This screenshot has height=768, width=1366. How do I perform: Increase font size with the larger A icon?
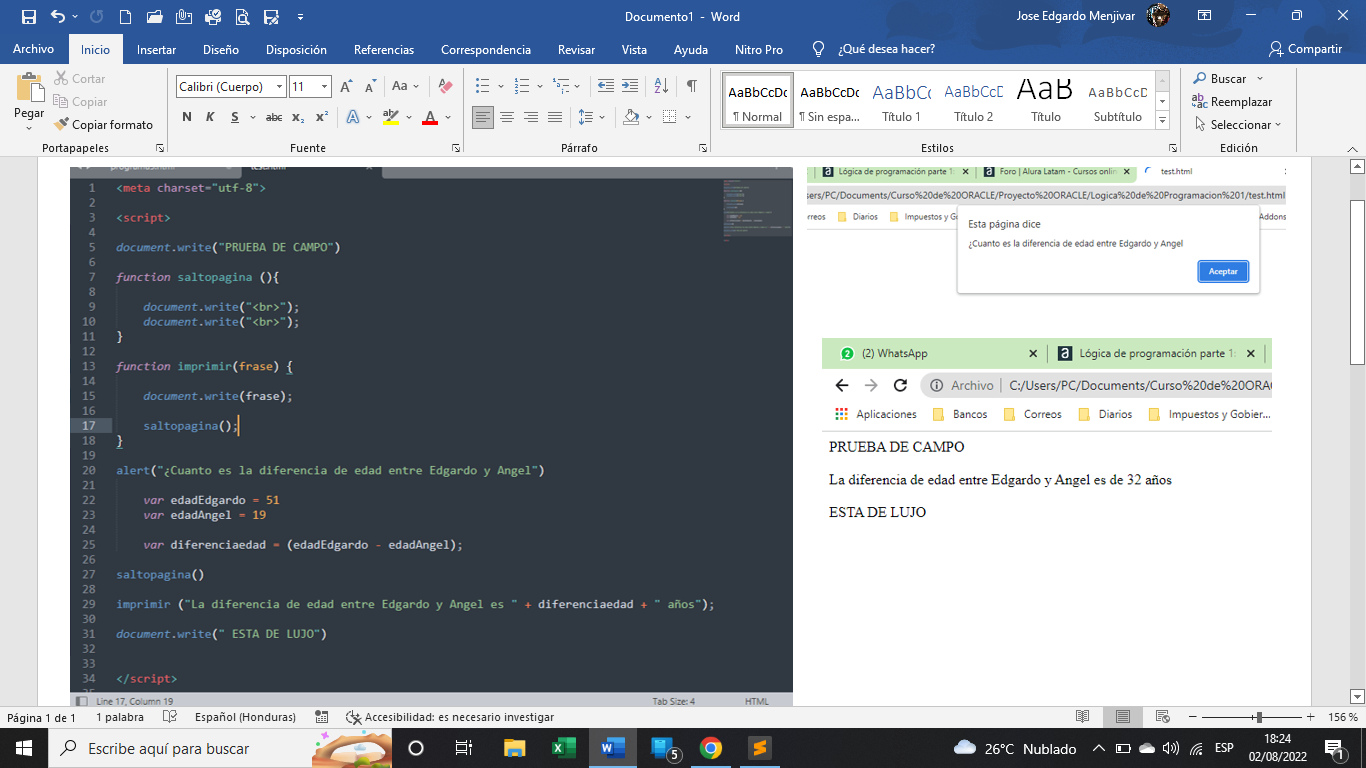point(345,87)
